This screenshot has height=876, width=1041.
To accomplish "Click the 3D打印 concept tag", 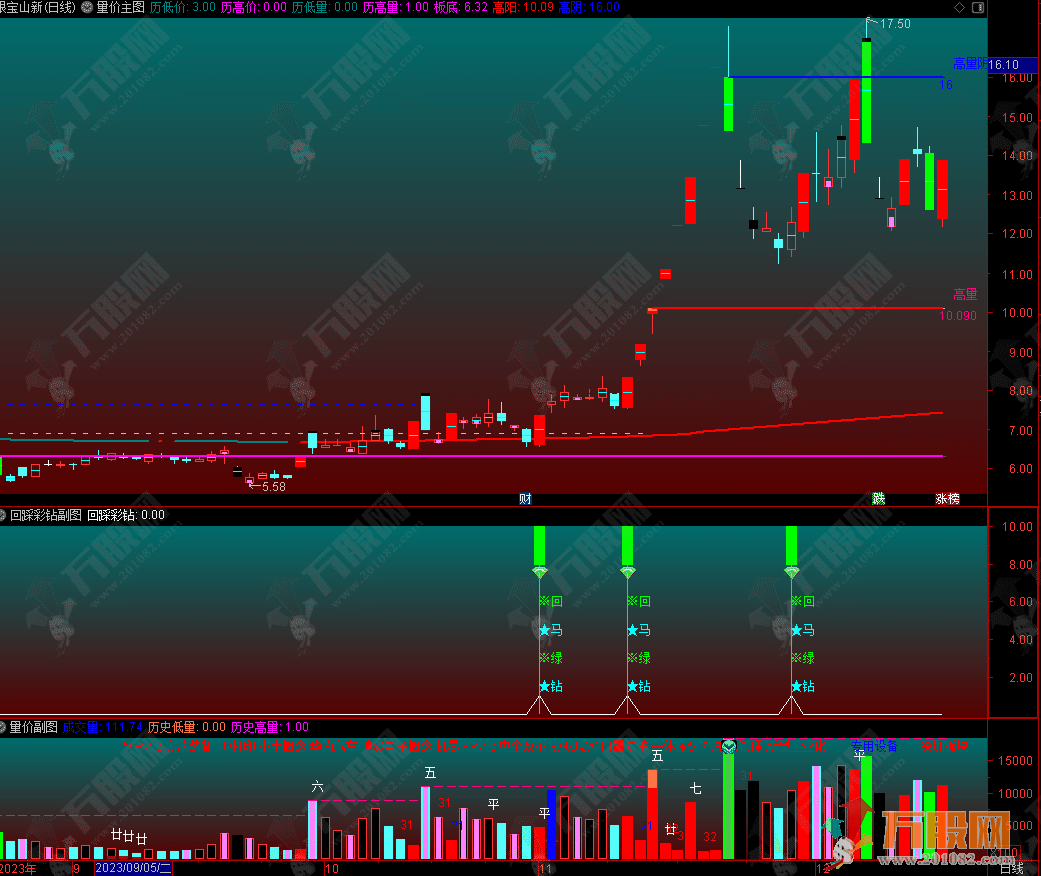I will click(236, 746).
